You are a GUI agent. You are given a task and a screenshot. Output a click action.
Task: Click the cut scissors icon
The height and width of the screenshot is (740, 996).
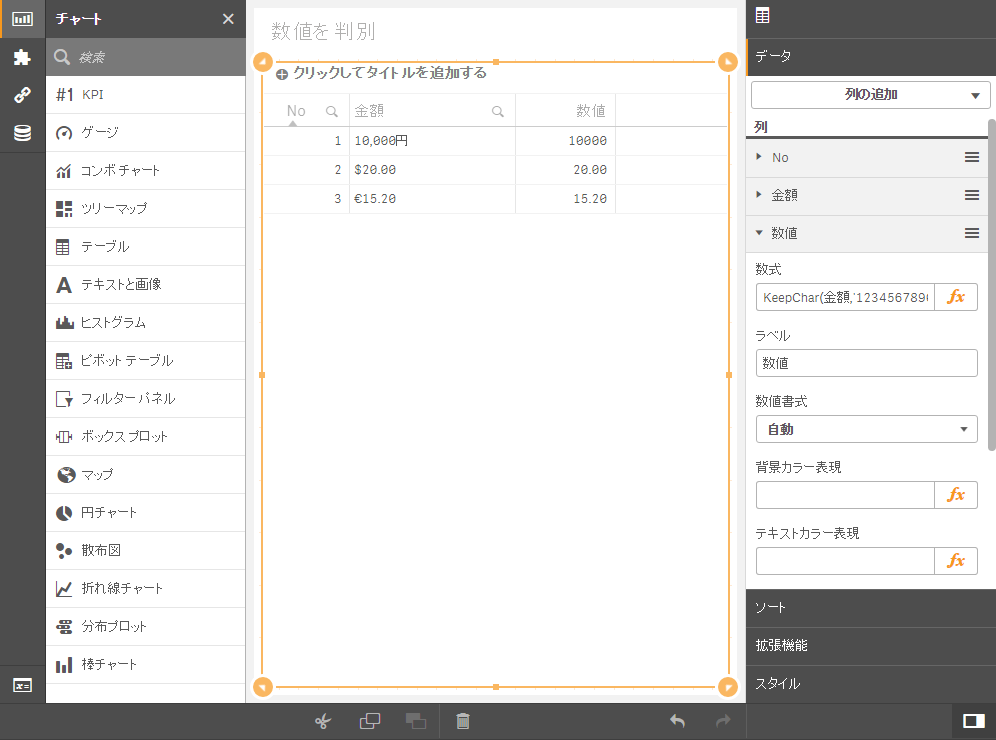tap(322, 721)
